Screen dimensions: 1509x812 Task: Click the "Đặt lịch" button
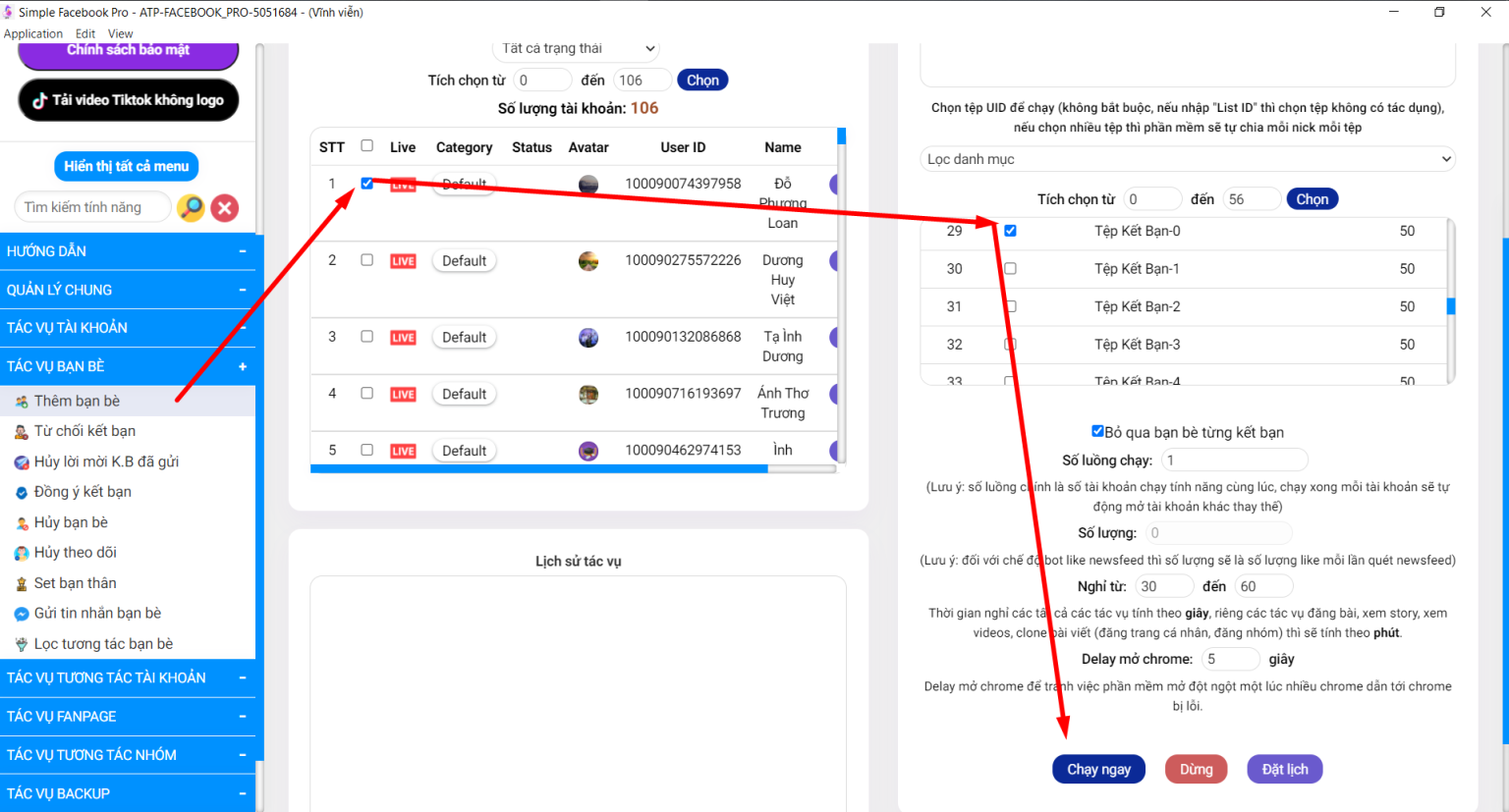tap(1284, 769)
